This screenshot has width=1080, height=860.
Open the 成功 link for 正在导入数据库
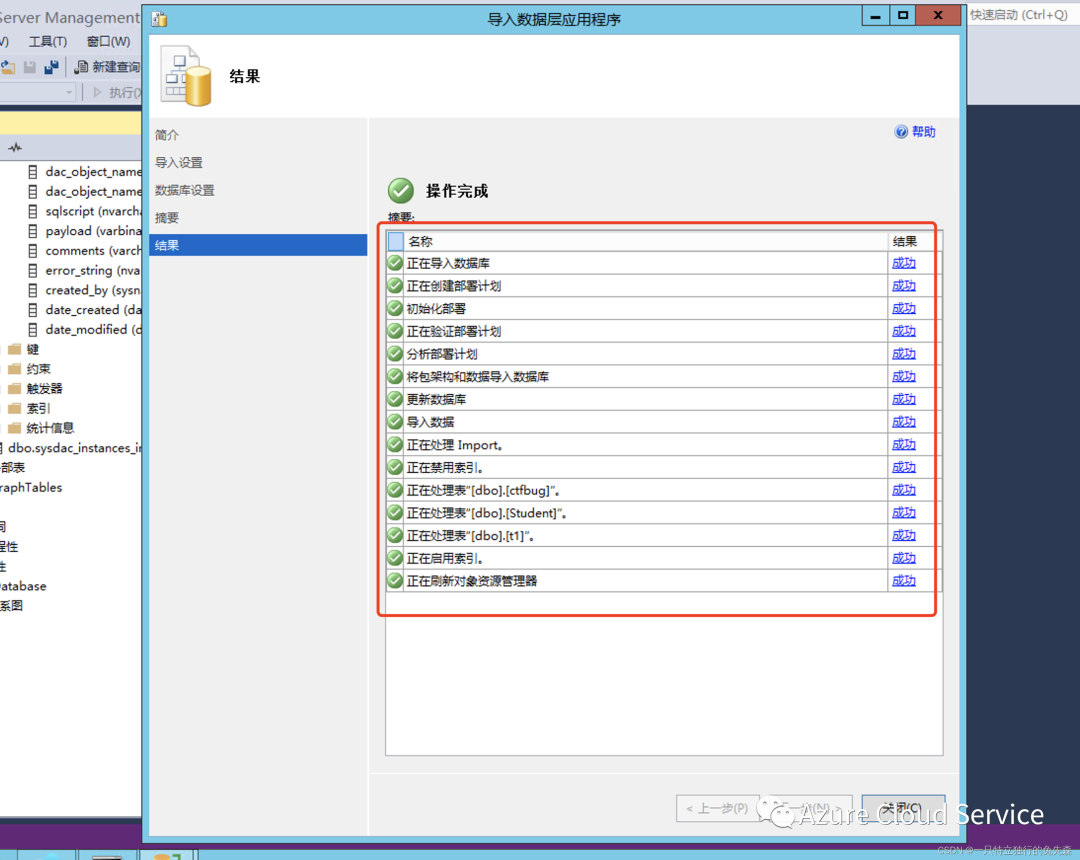click(904, 263)
